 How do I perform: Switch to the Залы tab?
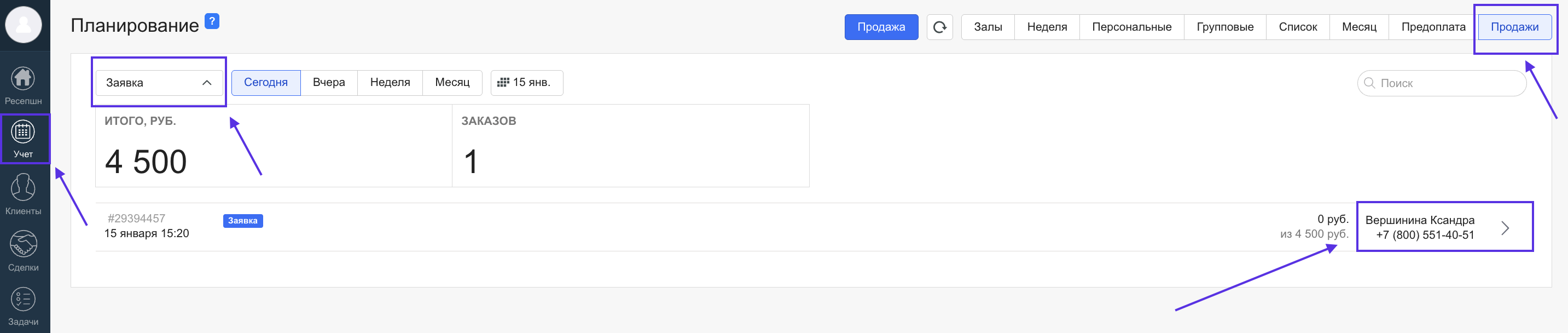[988, 27]
